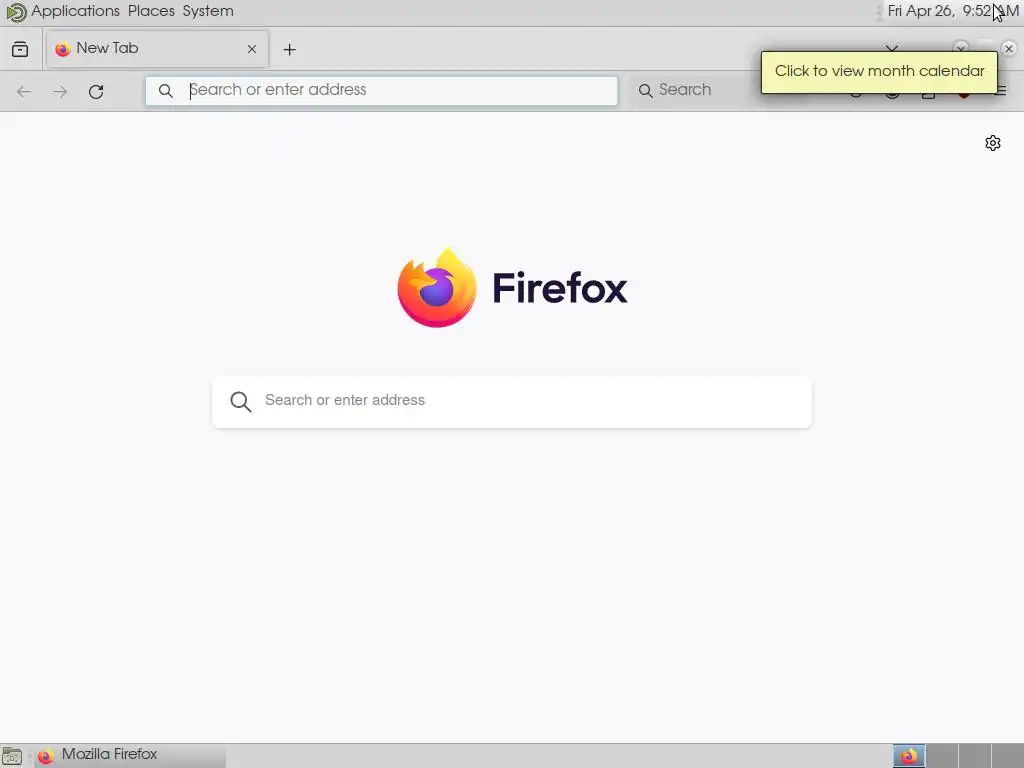This screenshot has height=768, width=1024.
Task: Switch to the second workspace in the switcher
Action: click(x=942, y=756)
